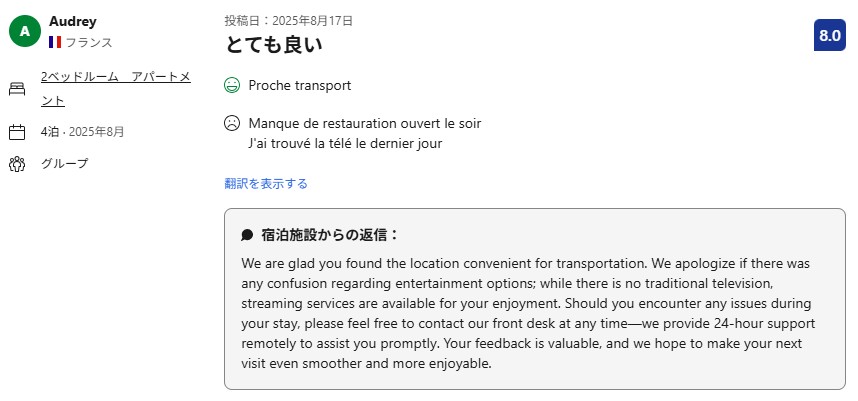The width and height of the screenshot is (858, 401).
Task: Click the sad face icon
Action: click(232, 124)
